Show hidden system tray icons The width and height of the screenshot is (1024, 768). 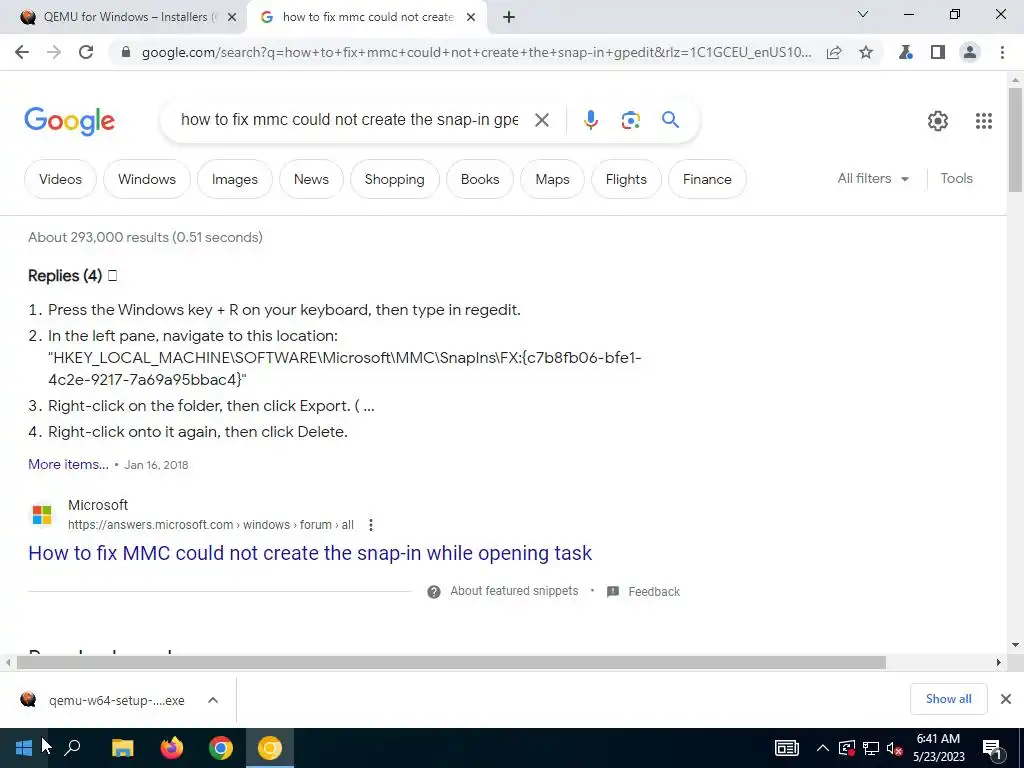point(823,748)
